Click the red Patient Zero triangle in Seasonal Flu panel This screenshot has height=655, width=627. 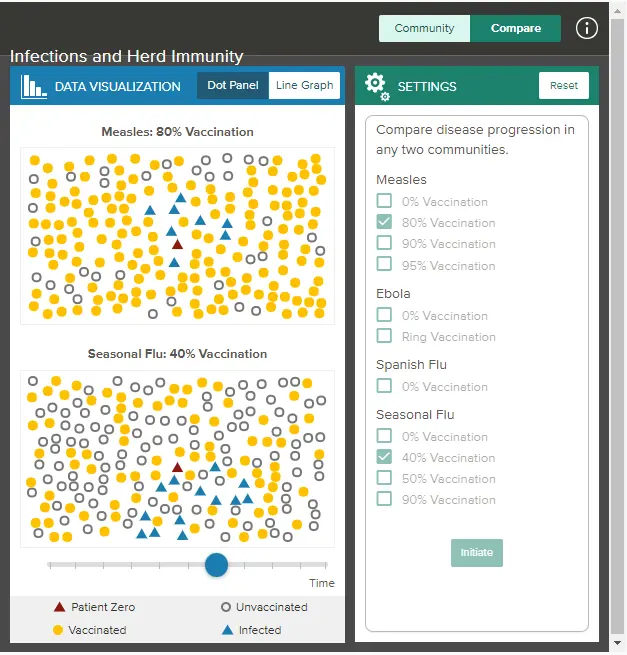pos(178,467)
